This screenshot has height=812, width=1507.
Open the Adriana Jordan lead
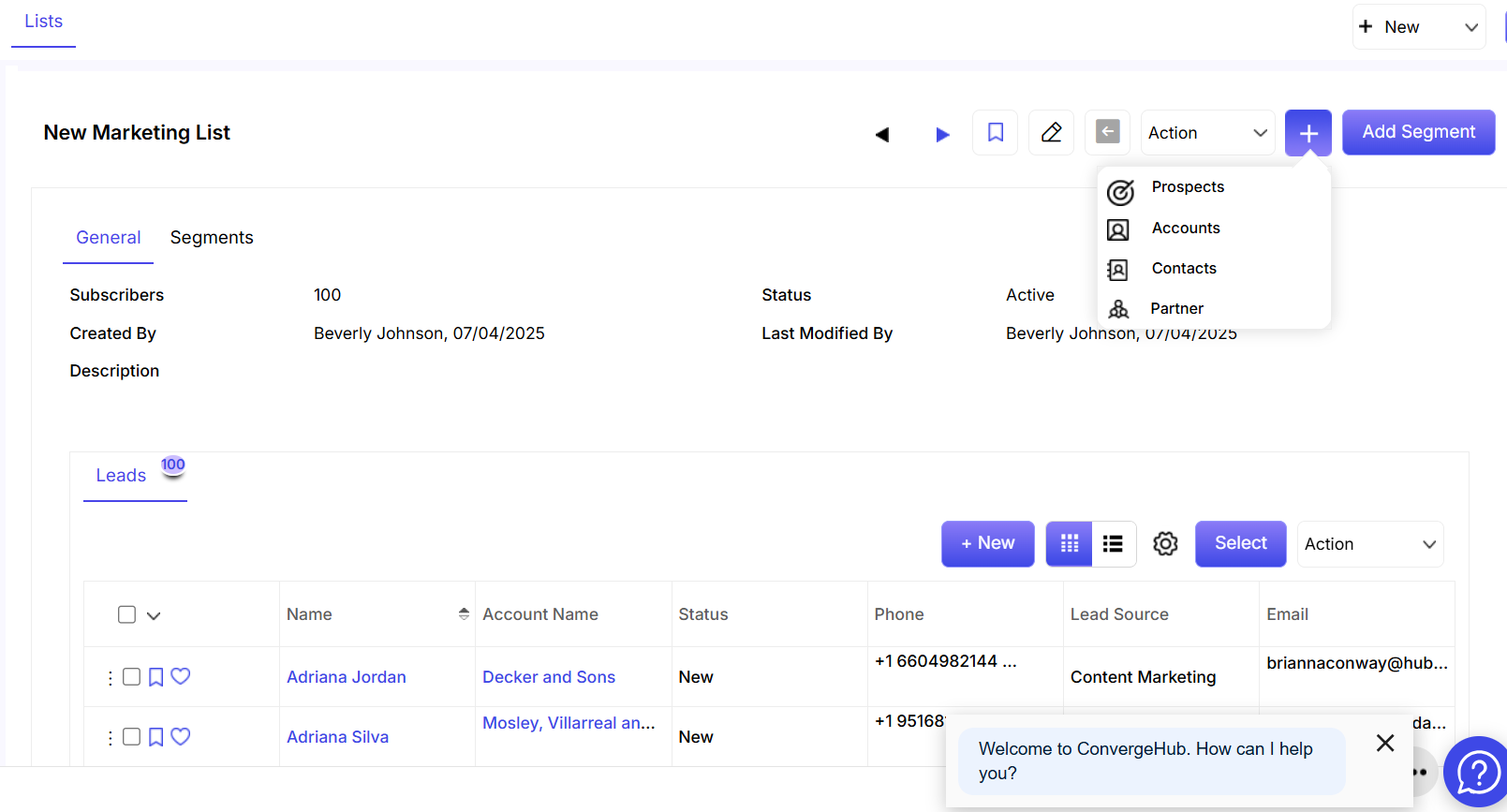pyautogui.click(x=347, y=676)
